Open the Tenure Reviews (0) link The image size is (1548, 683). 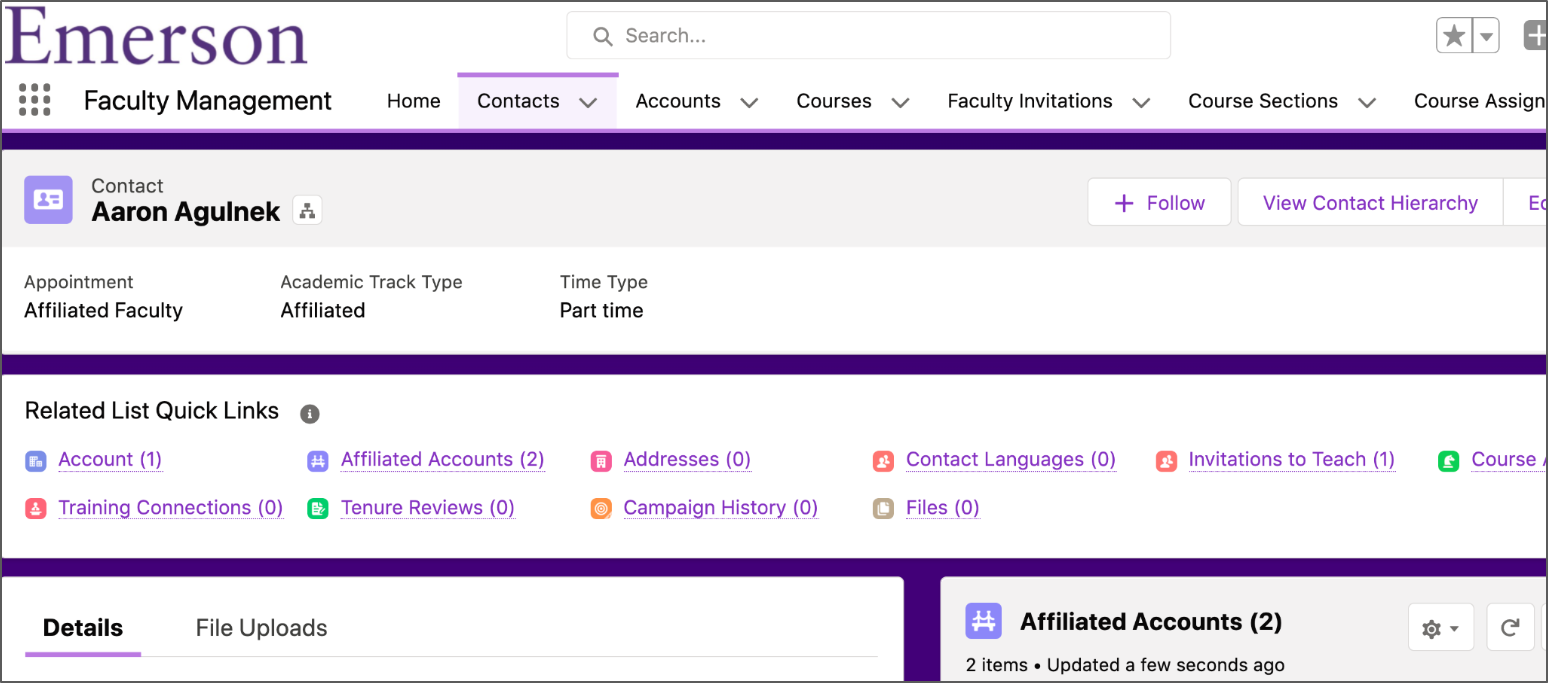click(428, 507)
